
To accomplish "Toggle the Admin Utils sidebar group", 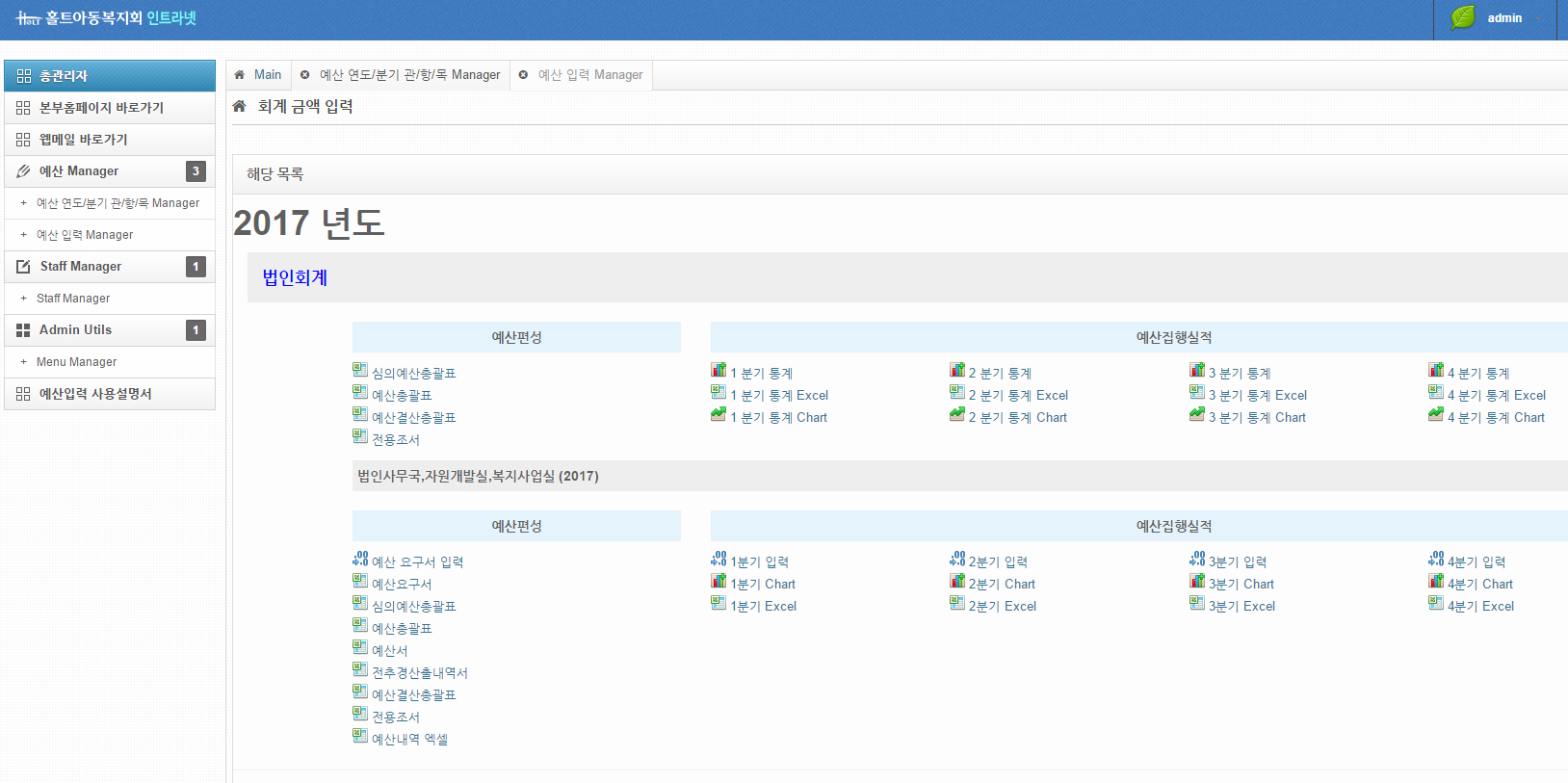I will 110,330.
